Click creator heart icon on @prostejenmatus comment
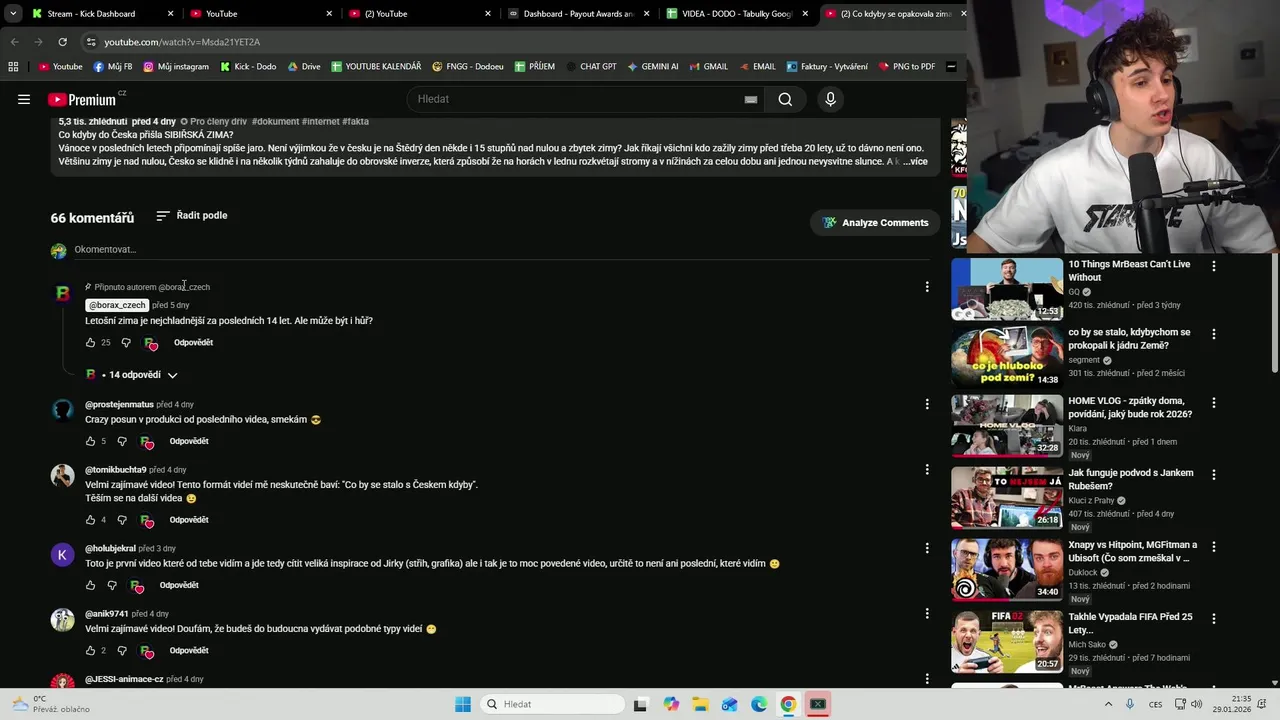1280x720 pixels. coord(147,442)
